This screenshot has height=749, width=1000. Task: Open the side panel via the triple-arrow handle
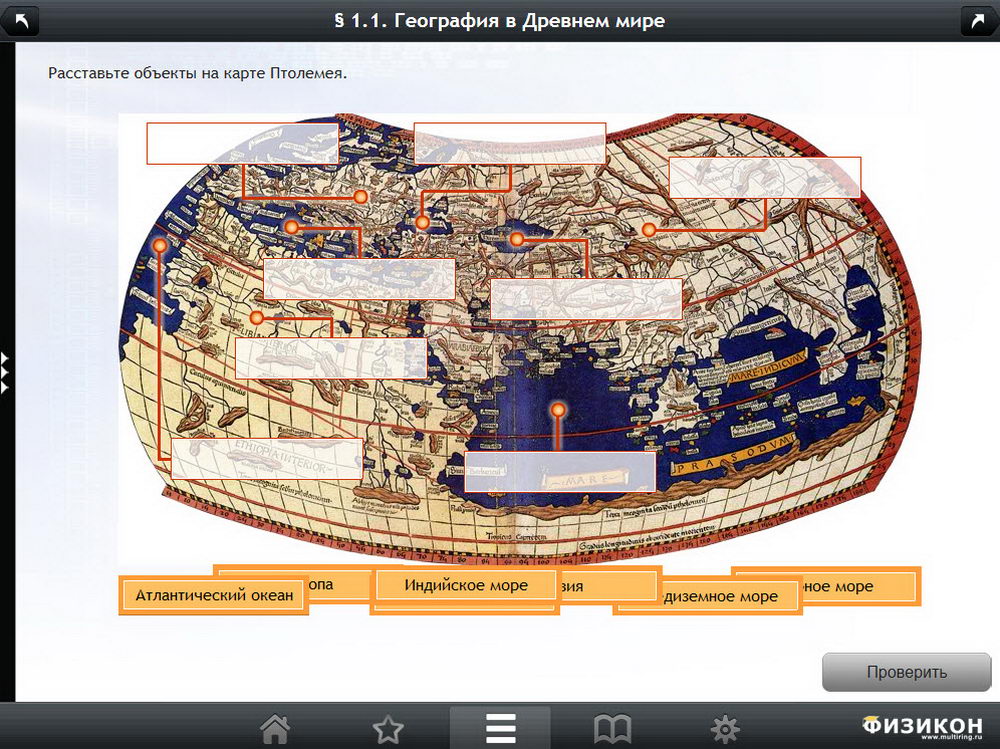pos(4,373)
